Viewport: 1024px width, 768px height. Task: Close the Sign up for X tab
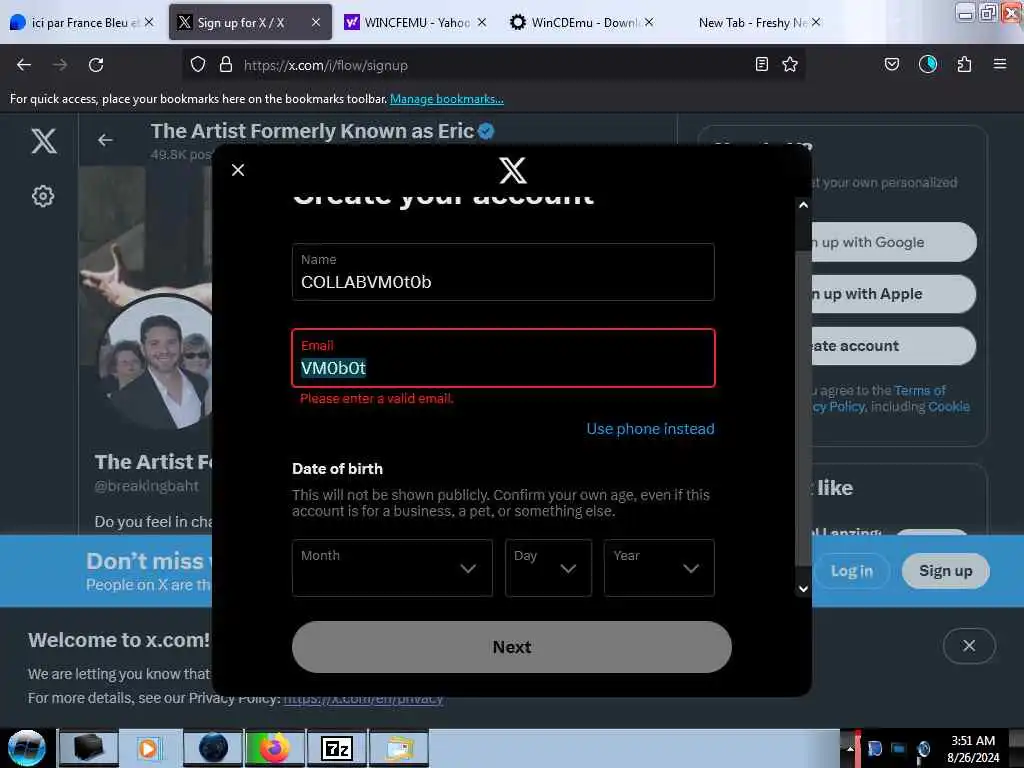coord(316,22)
